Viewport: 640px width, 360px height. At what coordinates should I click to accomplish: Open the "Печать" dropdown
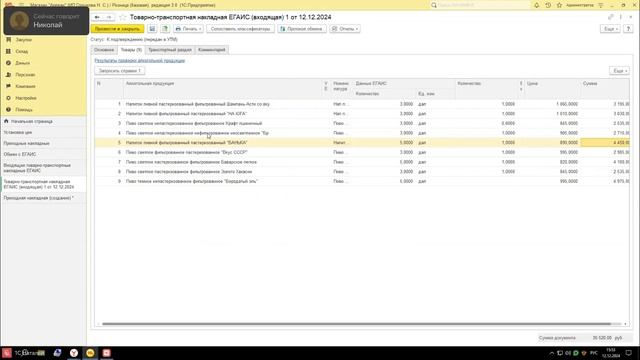pyautogui.click(x=188, y=29)
